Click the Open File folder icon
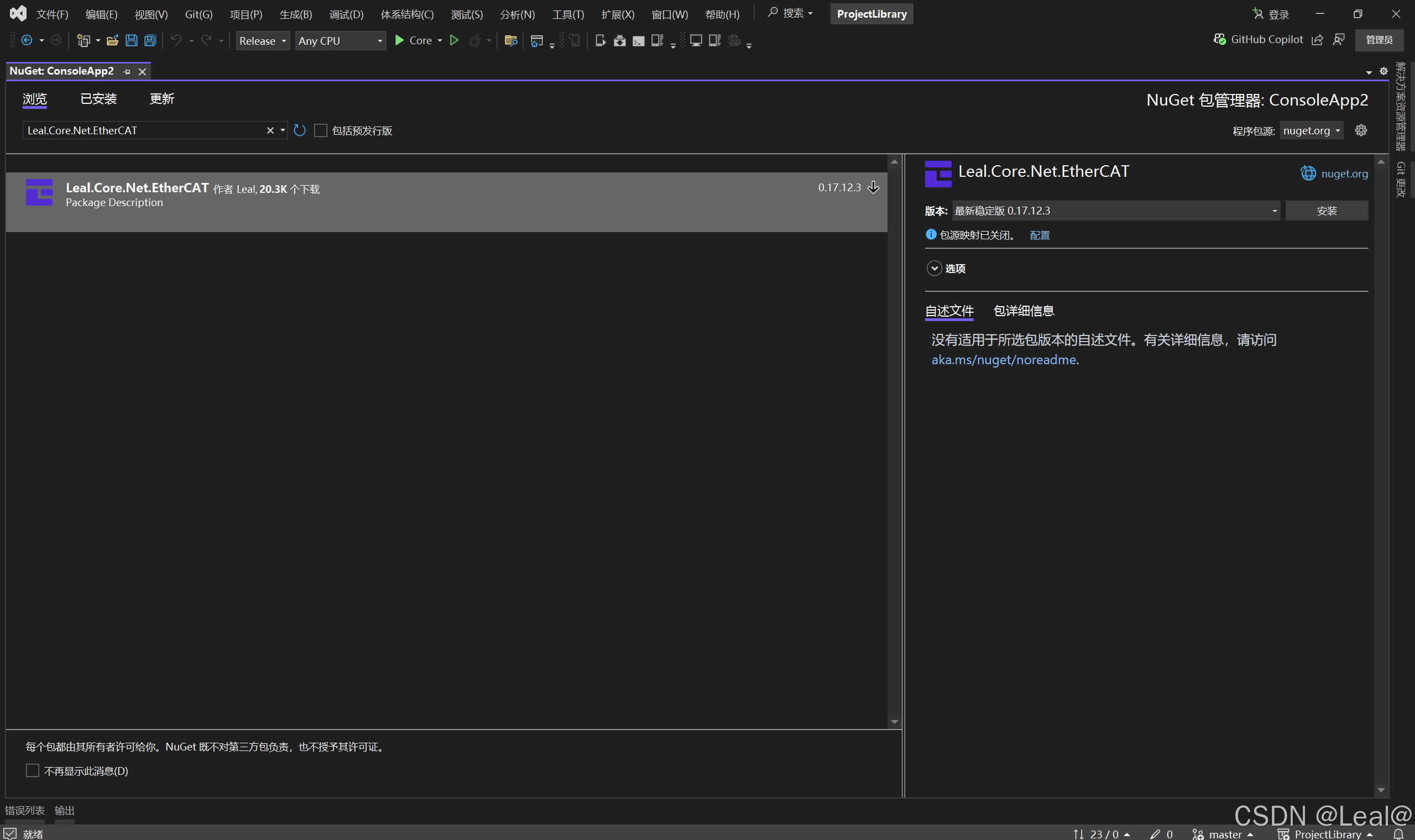Image resolution: width=1415 pixels, height=840 pixels. coord(112,40)
